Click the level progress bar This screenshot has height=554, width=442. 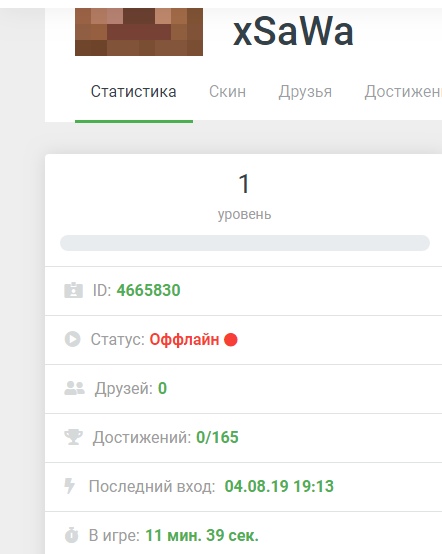[x=245, y=243]
